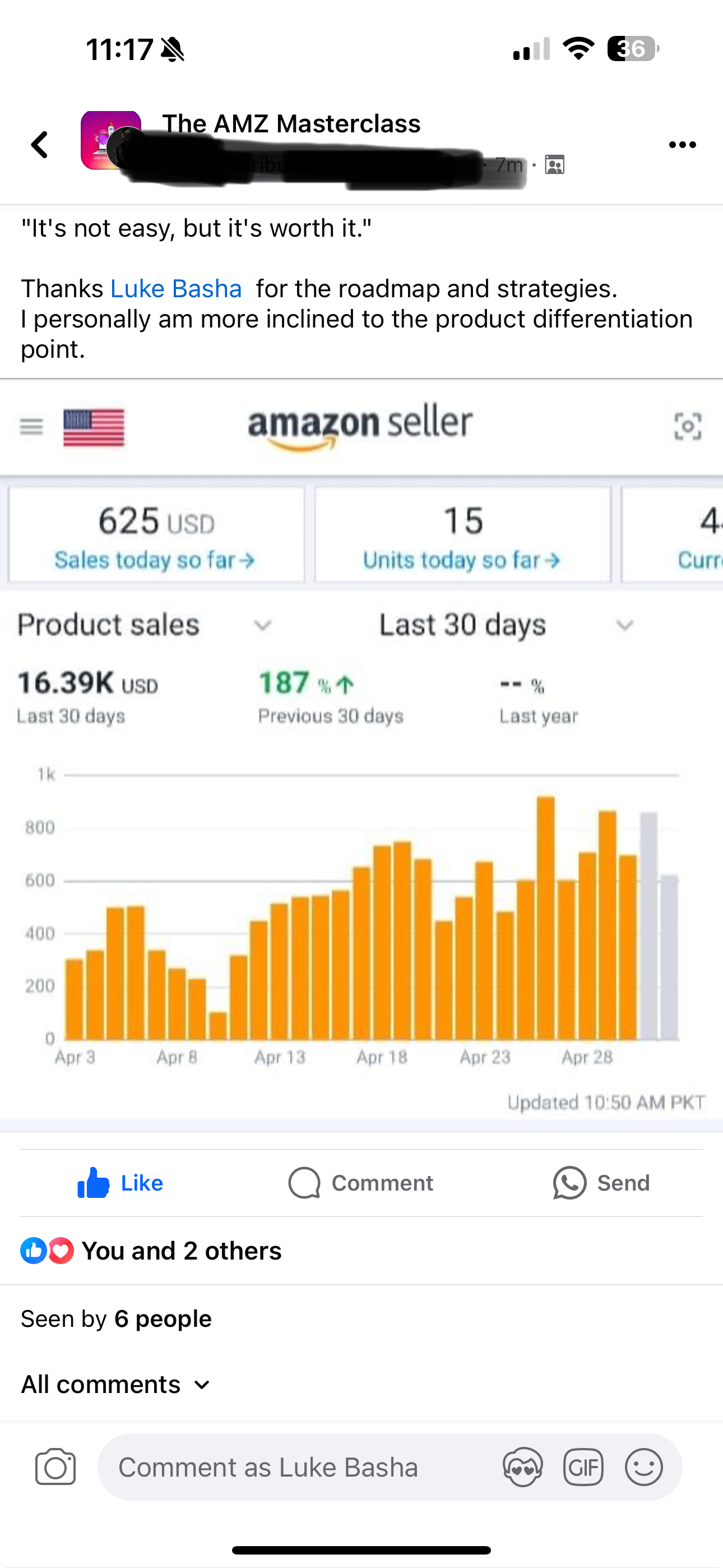Screen dimensions: 723x1568
Task: Open the GIF picker
Action: pos(583,1467)
